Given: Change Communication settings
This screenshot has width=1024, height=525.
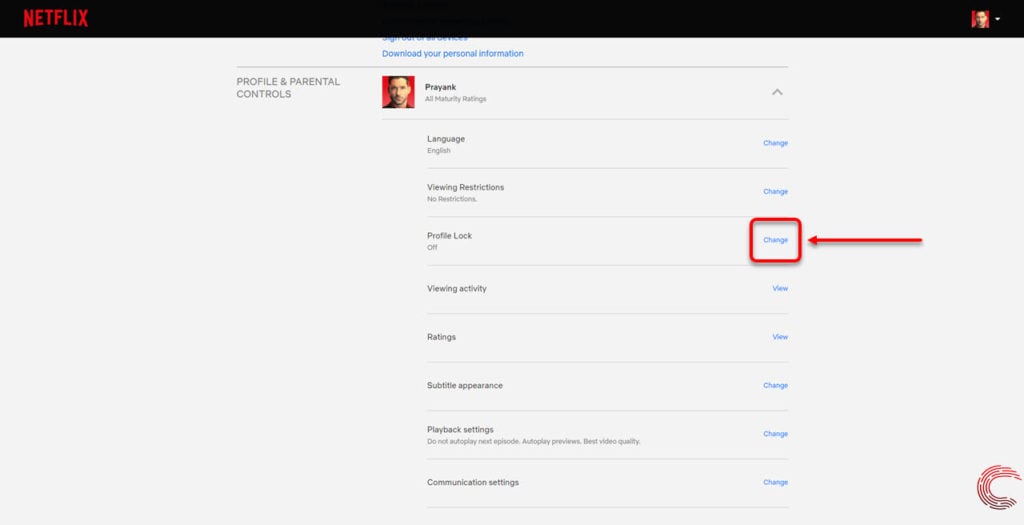Looking at the screenshot, I should click(775, 482).
